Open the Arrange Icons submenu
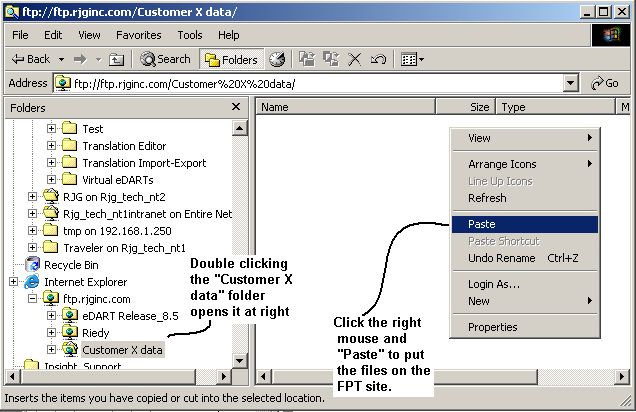The height and width of the screenshot is (412, 636). (525, 164)
